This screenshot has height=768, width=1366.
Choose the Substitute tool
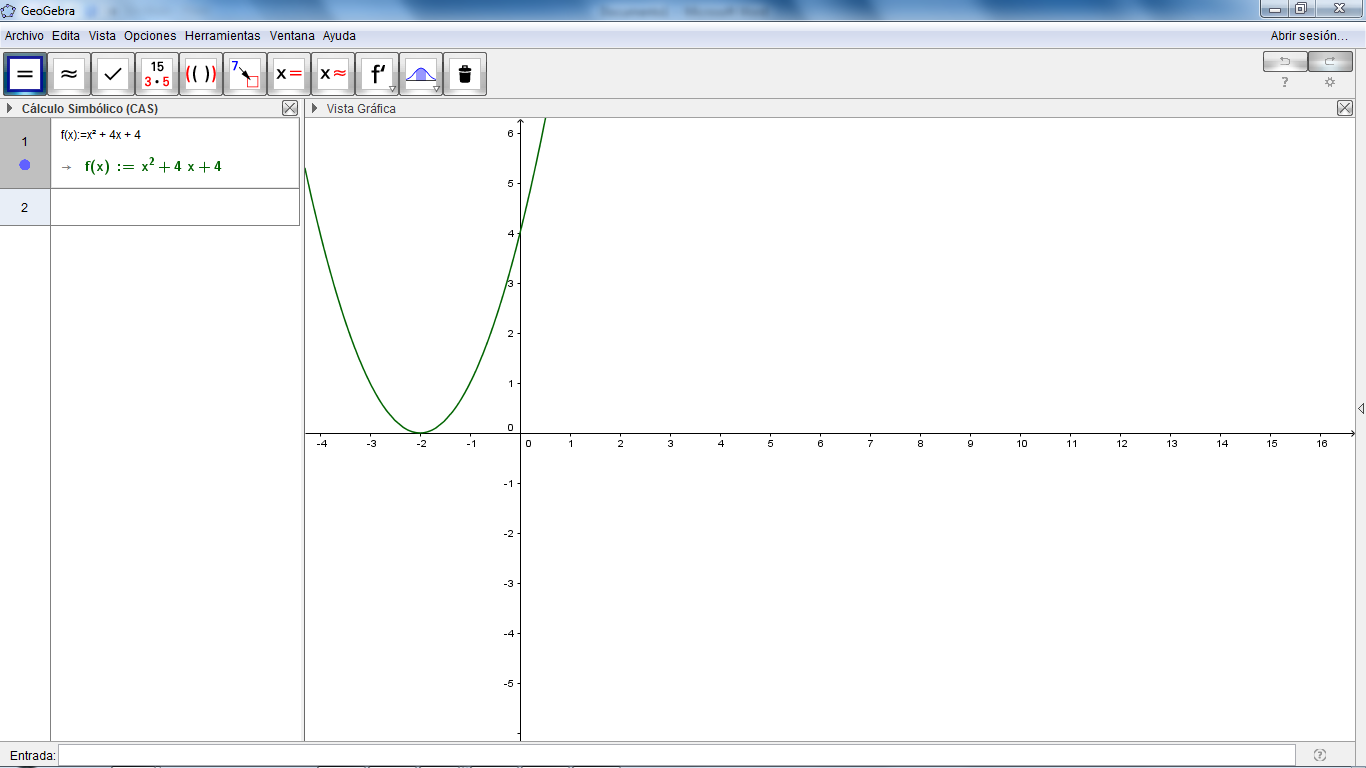point(244,73)
